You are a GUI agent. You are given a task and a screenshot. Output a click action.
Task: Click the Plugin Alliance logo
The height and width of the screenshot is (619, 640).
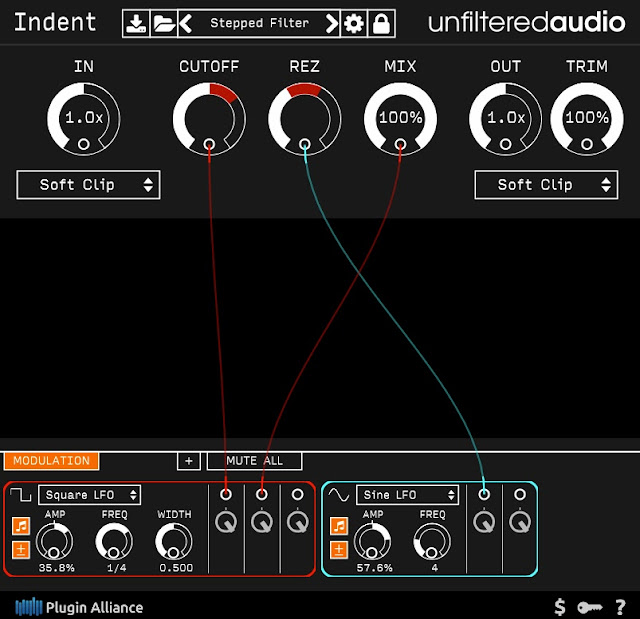[79, 607]
